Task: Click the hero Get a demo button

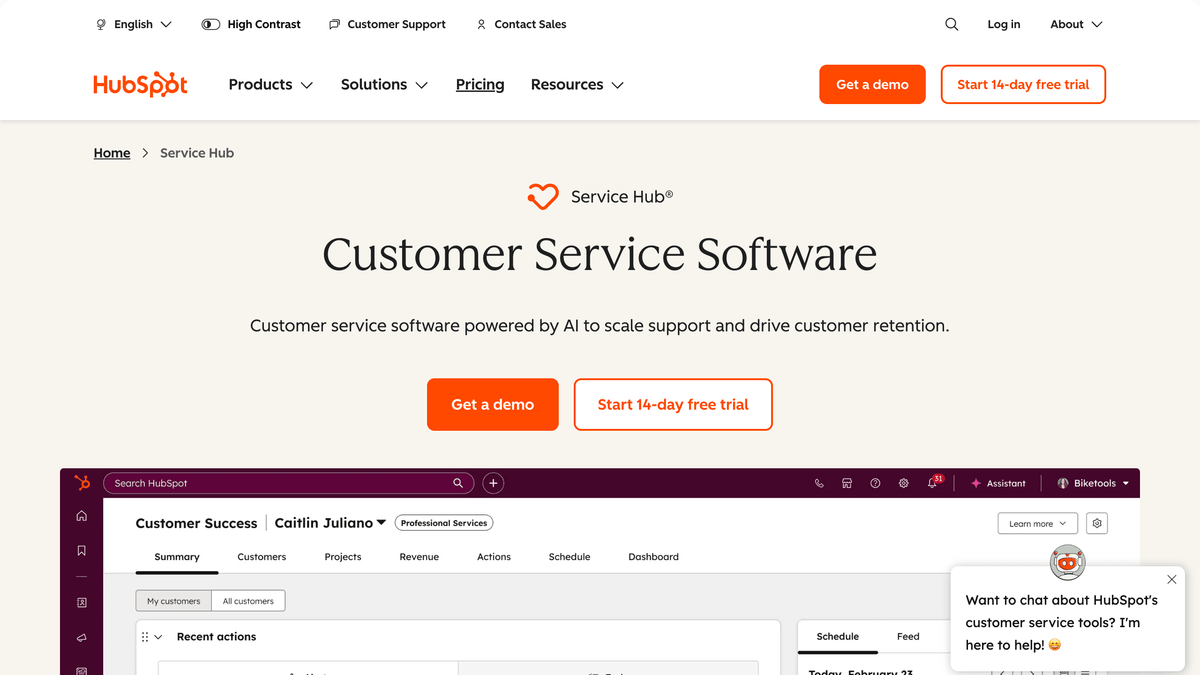Action: pos(493,404)
